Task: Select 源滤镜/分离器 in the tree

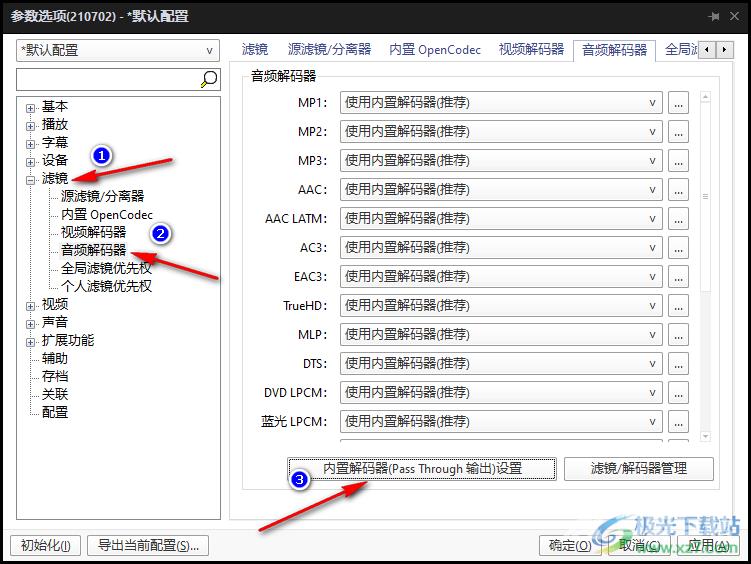Action: (x=102, y=196)
